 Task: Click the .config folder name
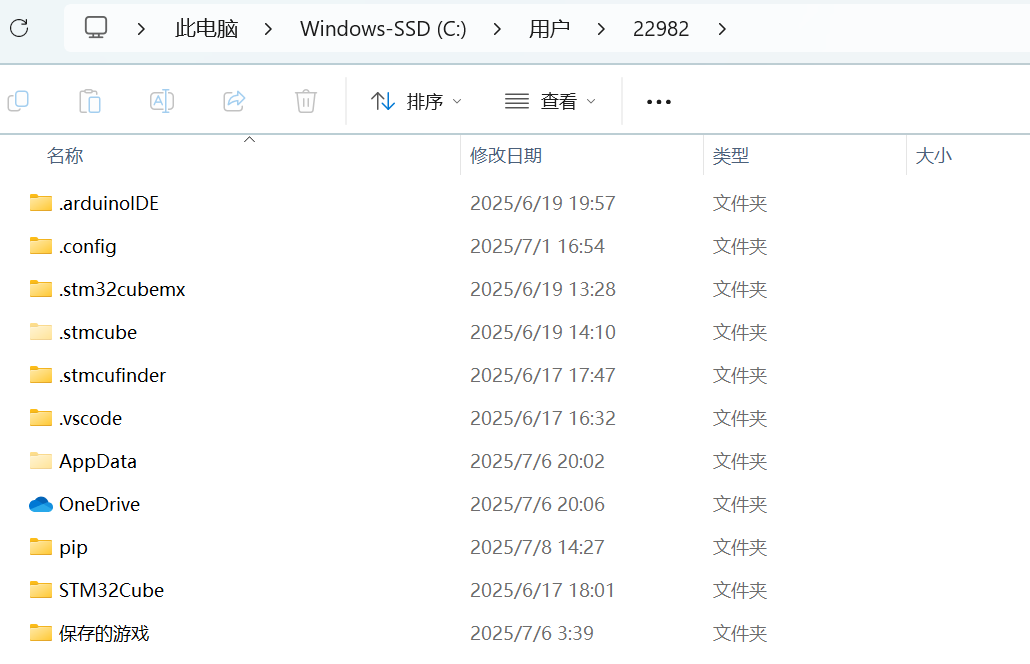(x=87, y=247)
